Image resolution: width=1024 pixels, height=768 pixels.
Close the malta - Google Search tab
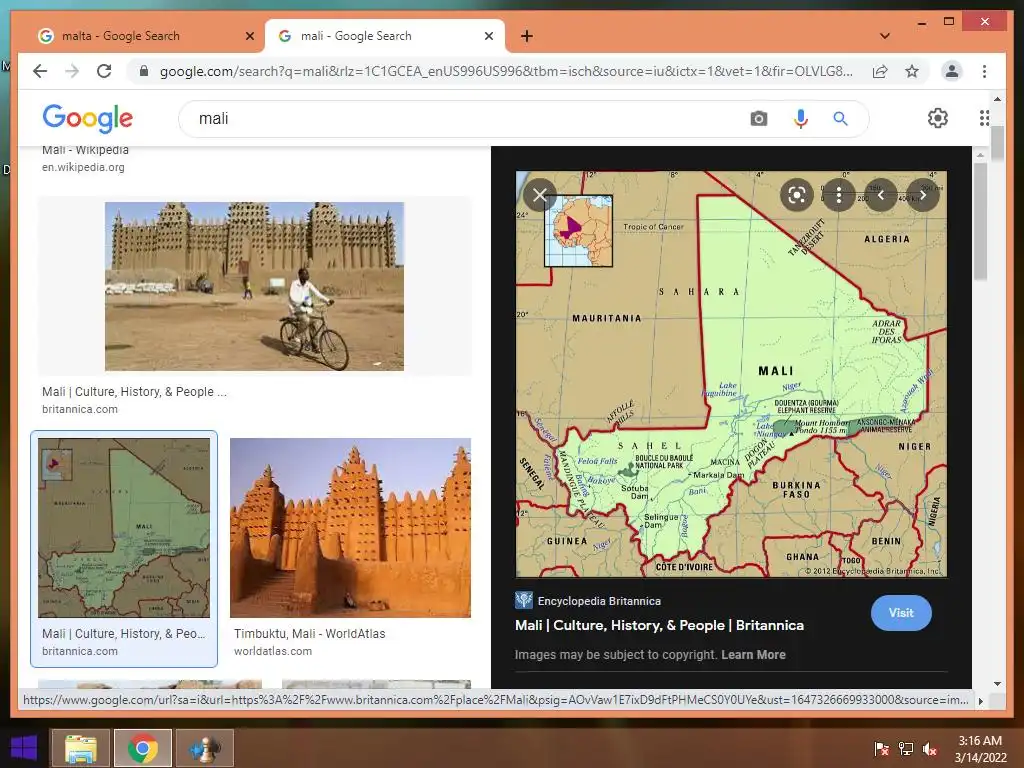point(249,36)
